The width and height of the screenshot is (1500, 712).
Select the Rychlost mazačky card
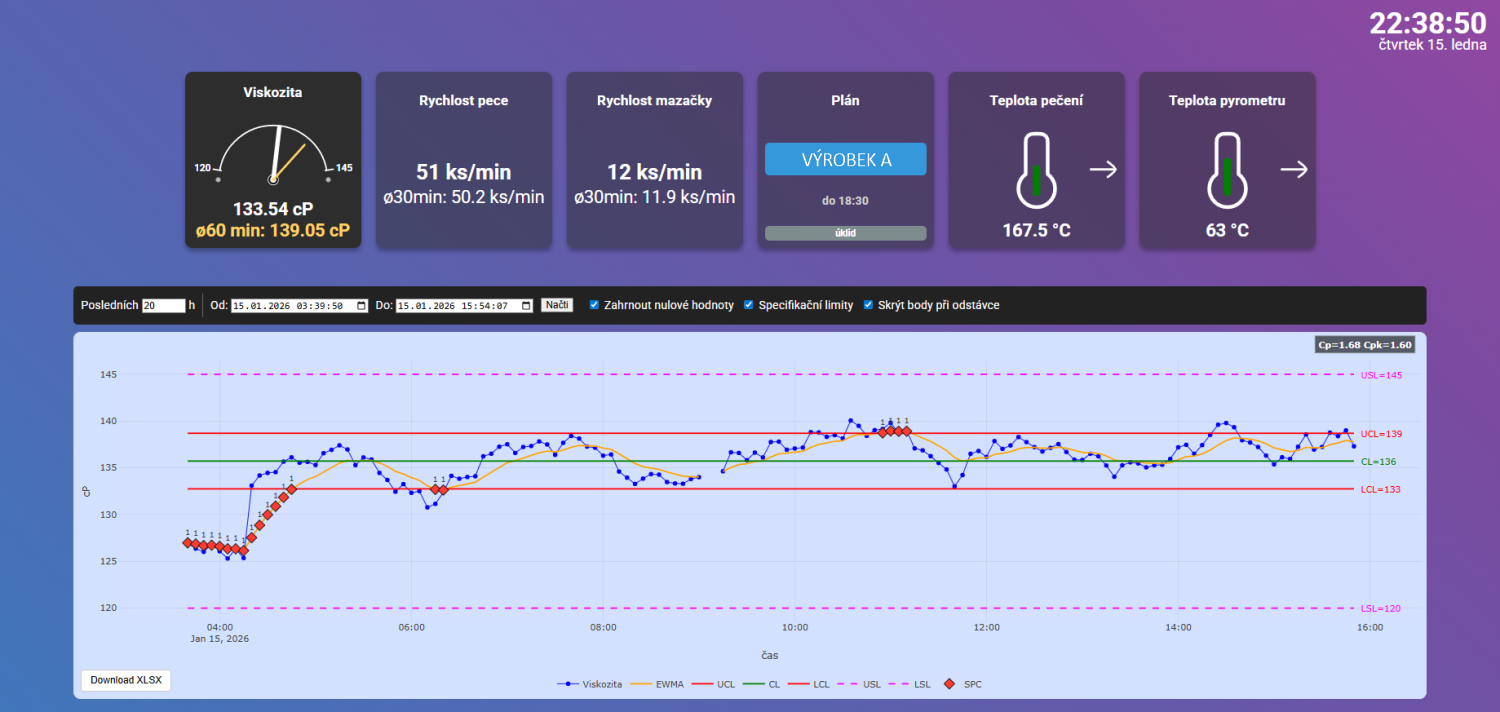[654, 160]
